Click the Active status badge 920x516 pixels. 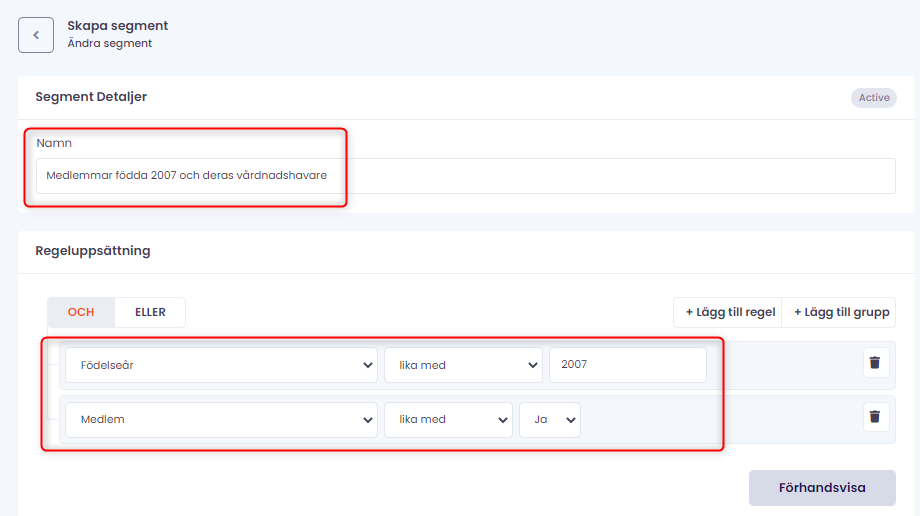pyautogui.click(x=873, y=98)
